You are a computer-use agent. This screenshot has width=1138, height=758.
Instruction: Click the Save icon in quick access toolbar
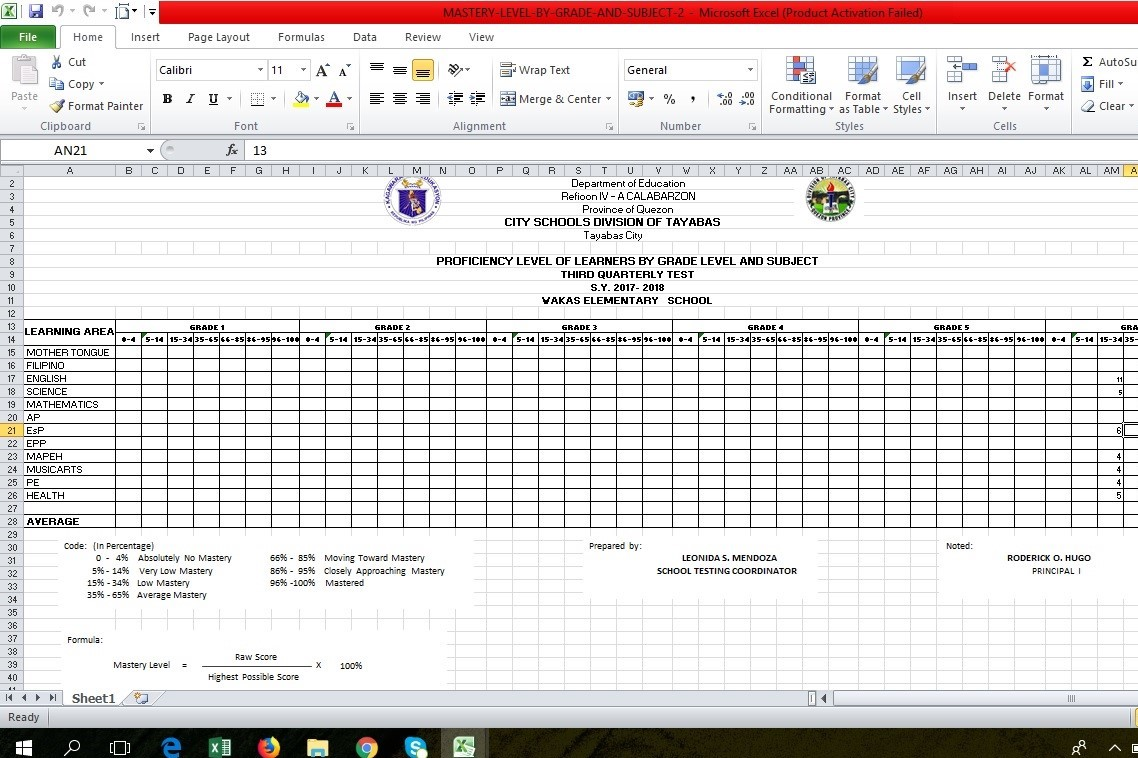tap(35, 11)
